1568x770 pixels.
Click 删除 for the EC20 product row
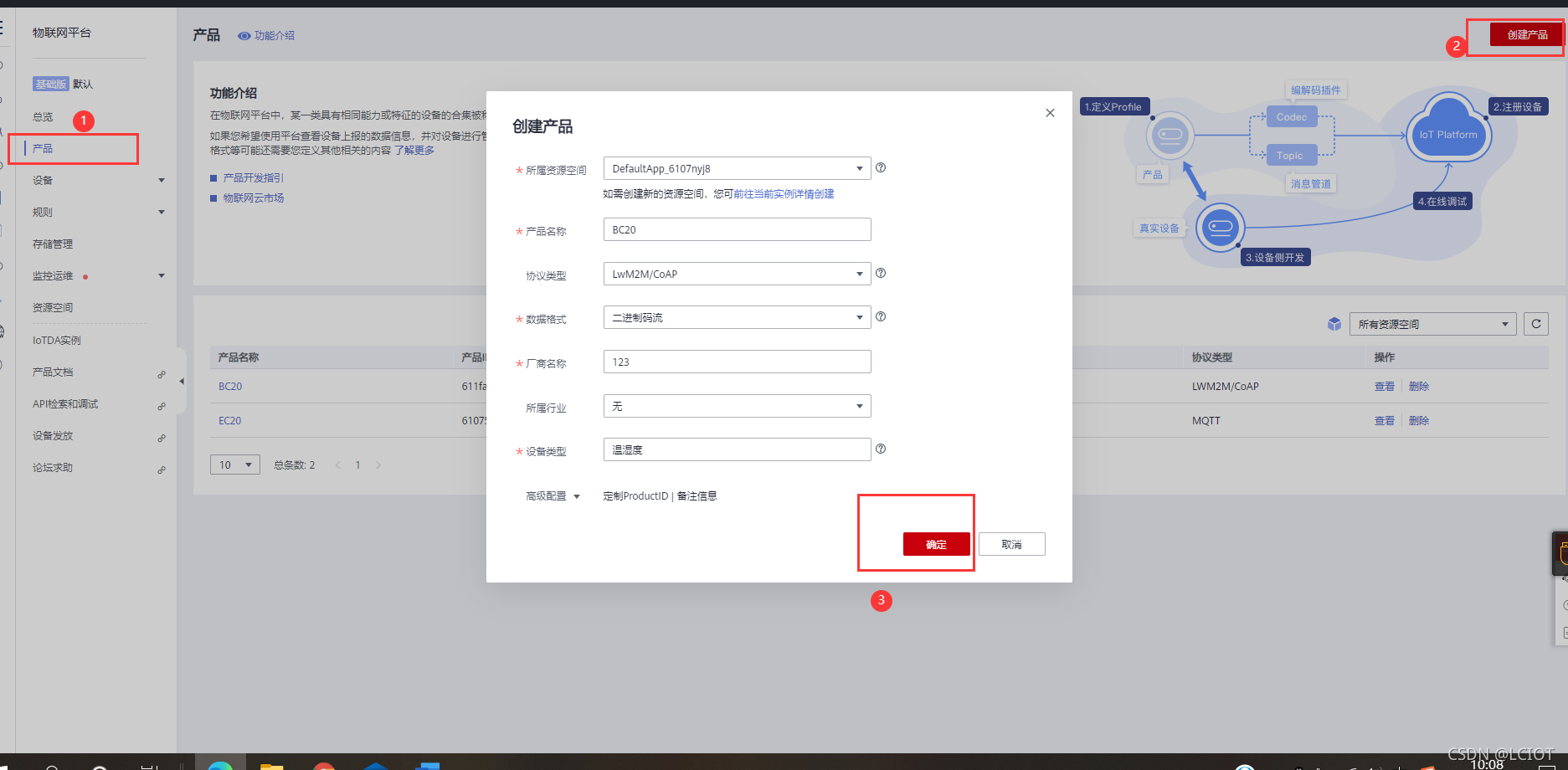pyautogui.click(x=1418, y=421)
